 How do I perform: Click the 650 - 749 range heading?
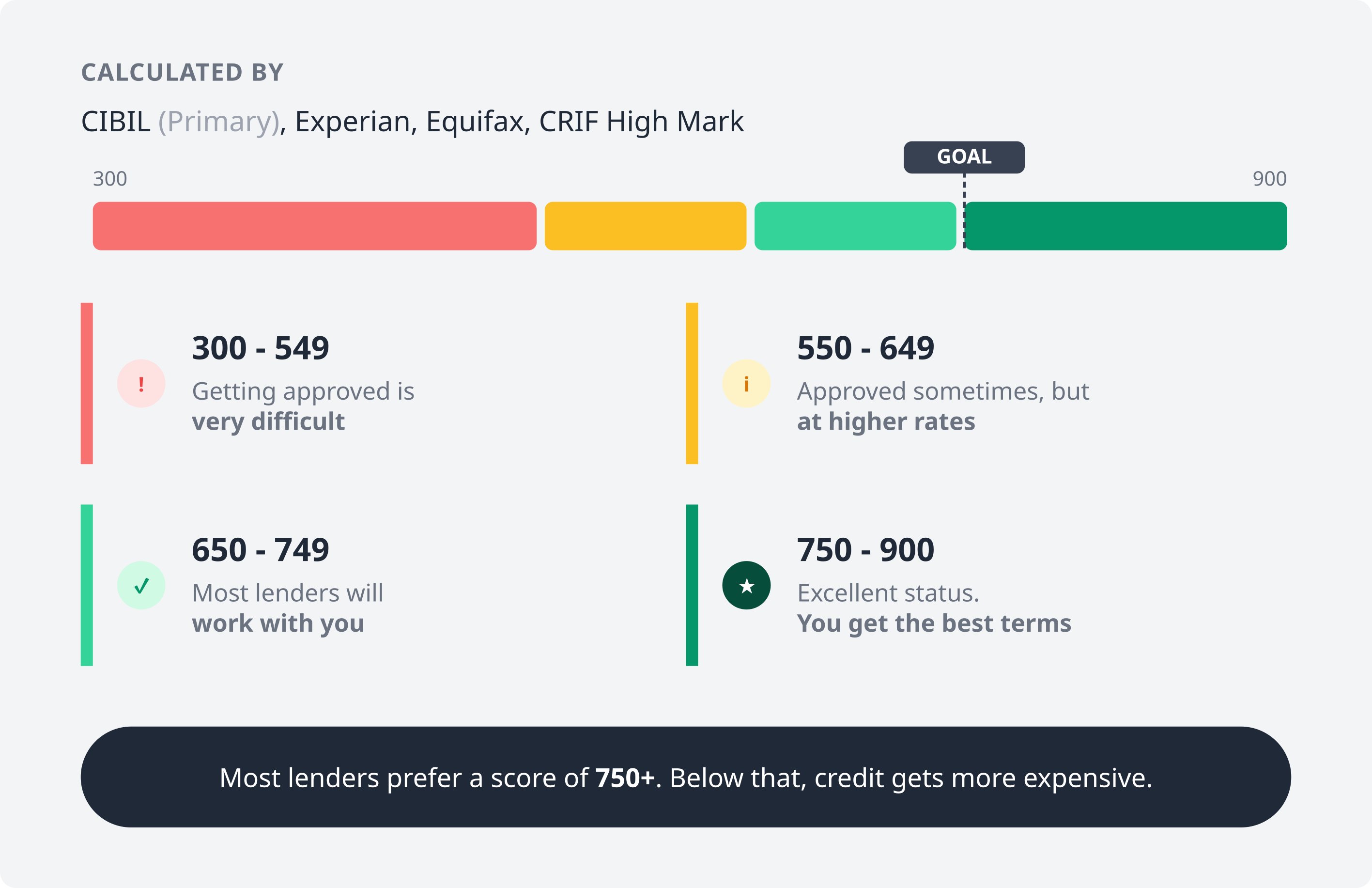pyautogui.click(x=261, y=549)
